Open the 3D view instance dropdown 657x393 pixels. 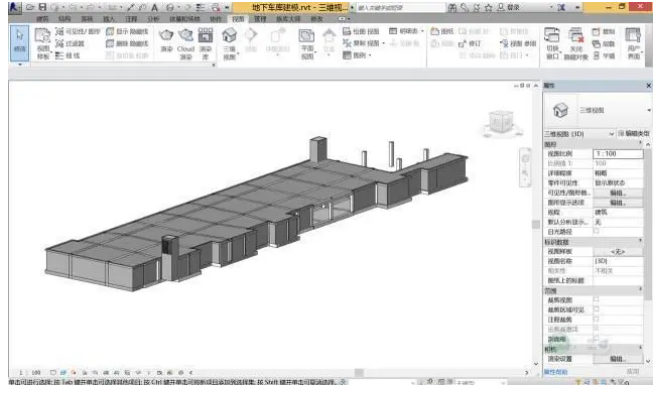579,134
